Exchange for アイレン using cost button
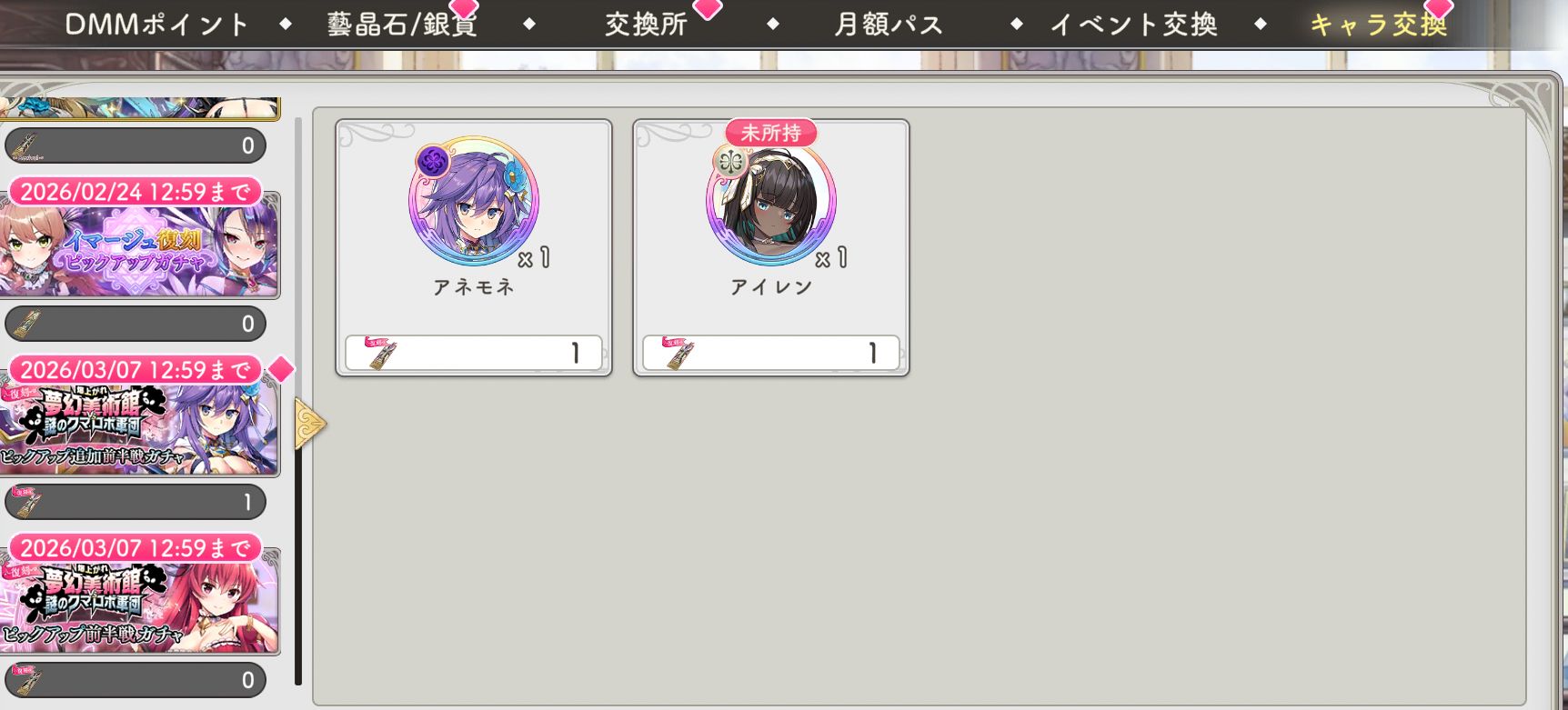Image resolution: width=1568 pixels, height=710 pixels. [771, 353]
